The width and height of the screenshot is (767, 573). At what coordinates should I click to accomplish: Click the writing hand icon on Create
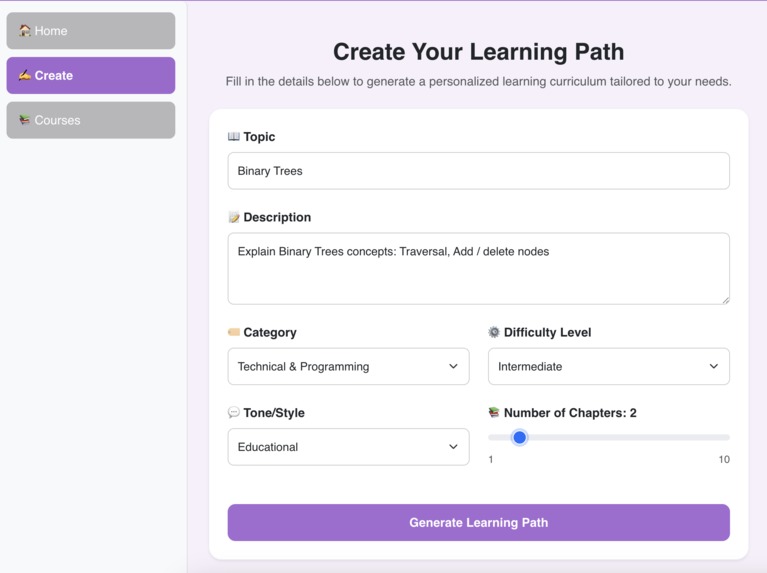pyautogui.click(x=24, y=75)
